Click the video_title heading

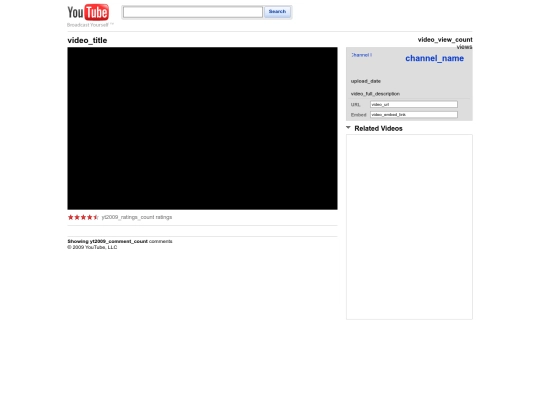87,40
